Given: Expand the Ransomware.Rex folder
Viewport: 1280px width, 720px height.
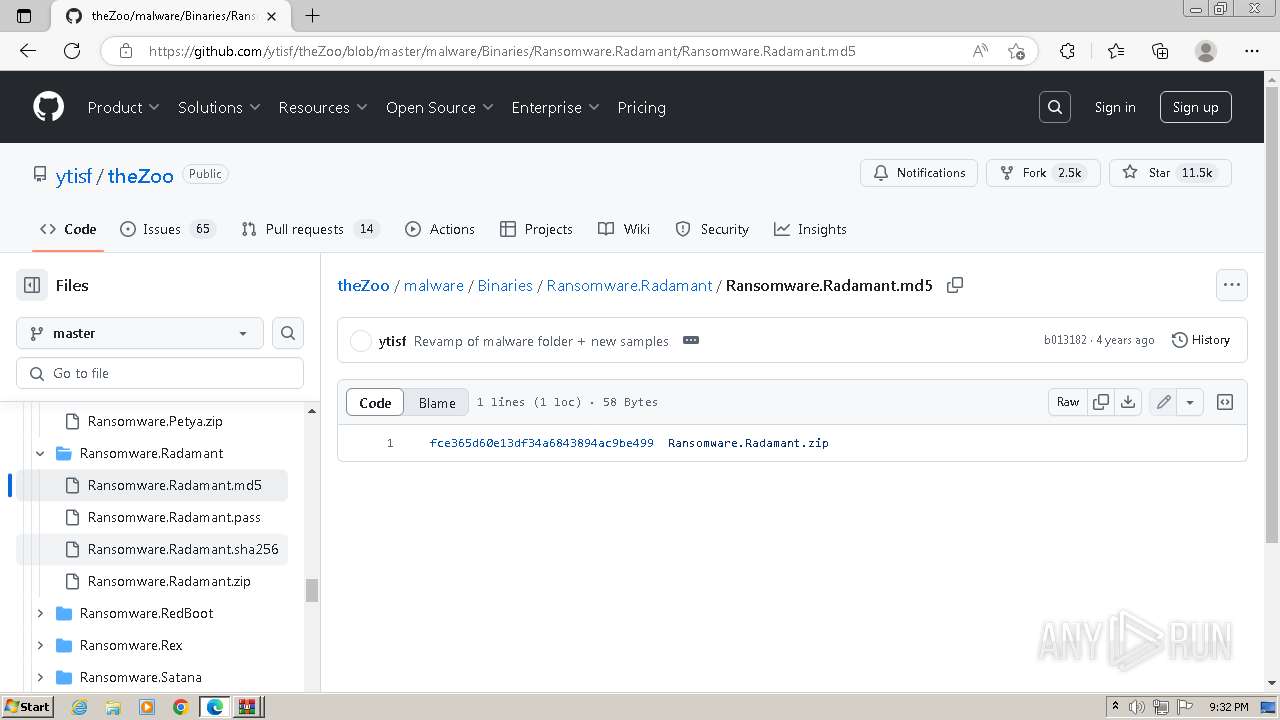Looking at the screenshot, I should click(x=40, y=645).
